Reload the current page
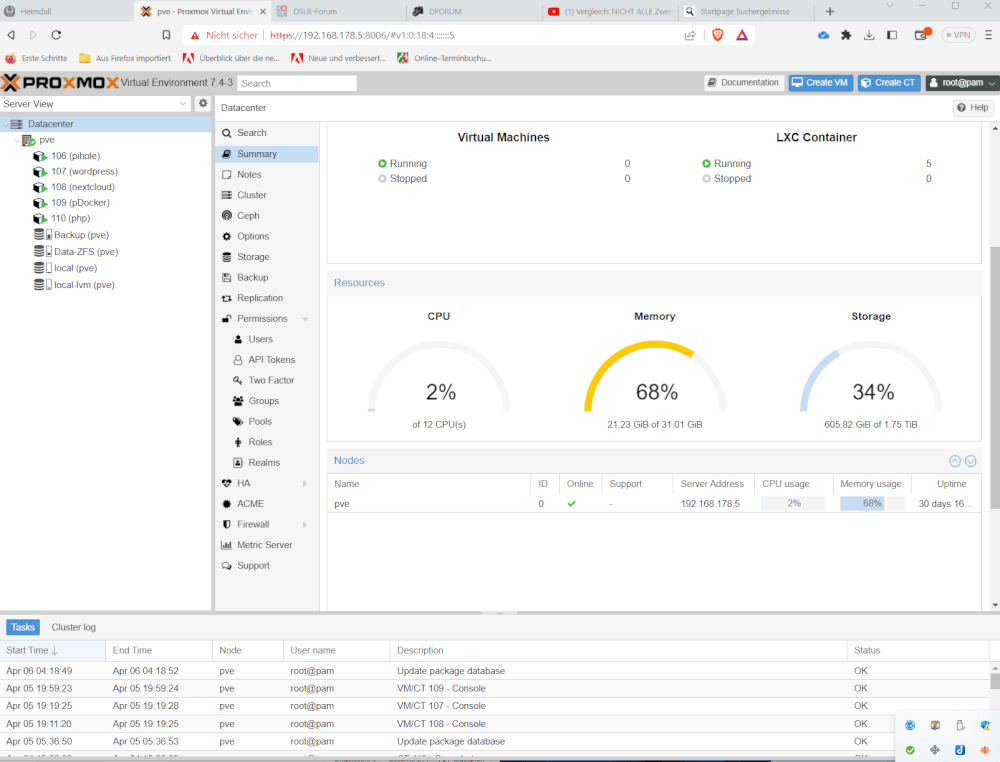 point(56,35)
